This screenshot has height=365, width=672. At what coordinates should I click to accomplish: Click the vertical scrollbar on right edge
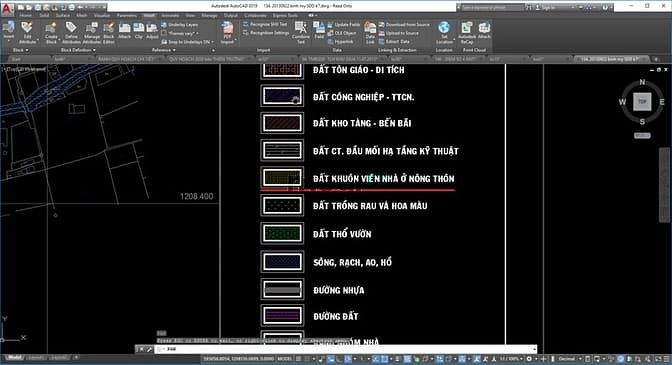coord(663,184)
